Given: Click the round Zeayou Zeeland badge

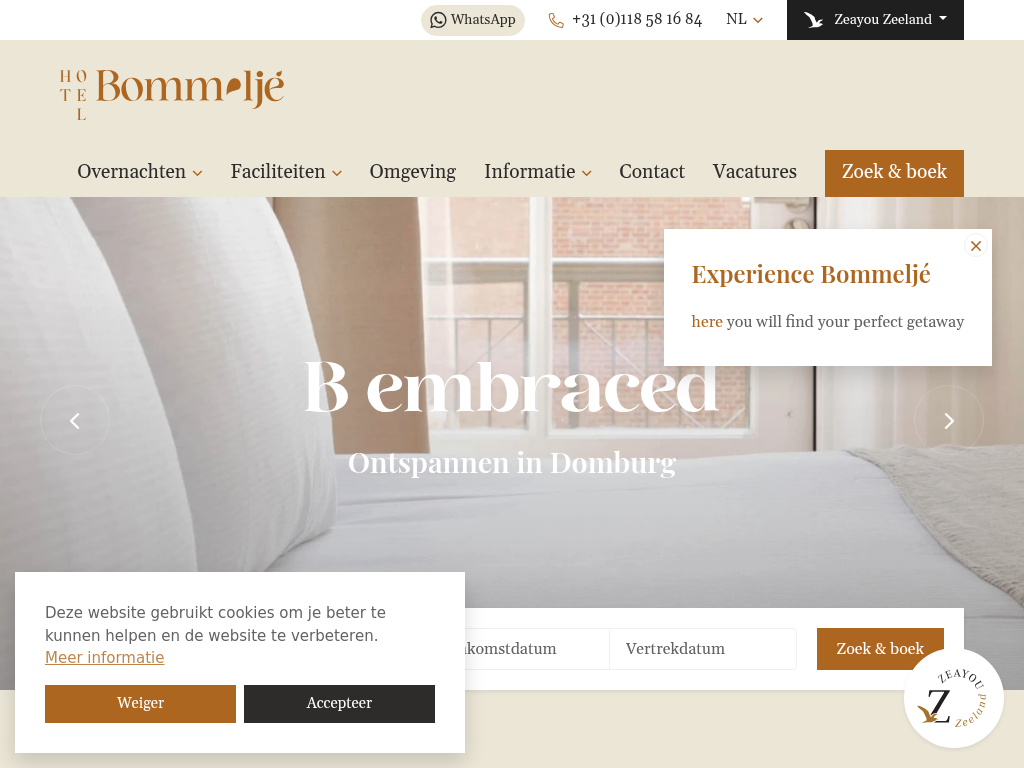Looking at the screenshot, I should 953,698.
